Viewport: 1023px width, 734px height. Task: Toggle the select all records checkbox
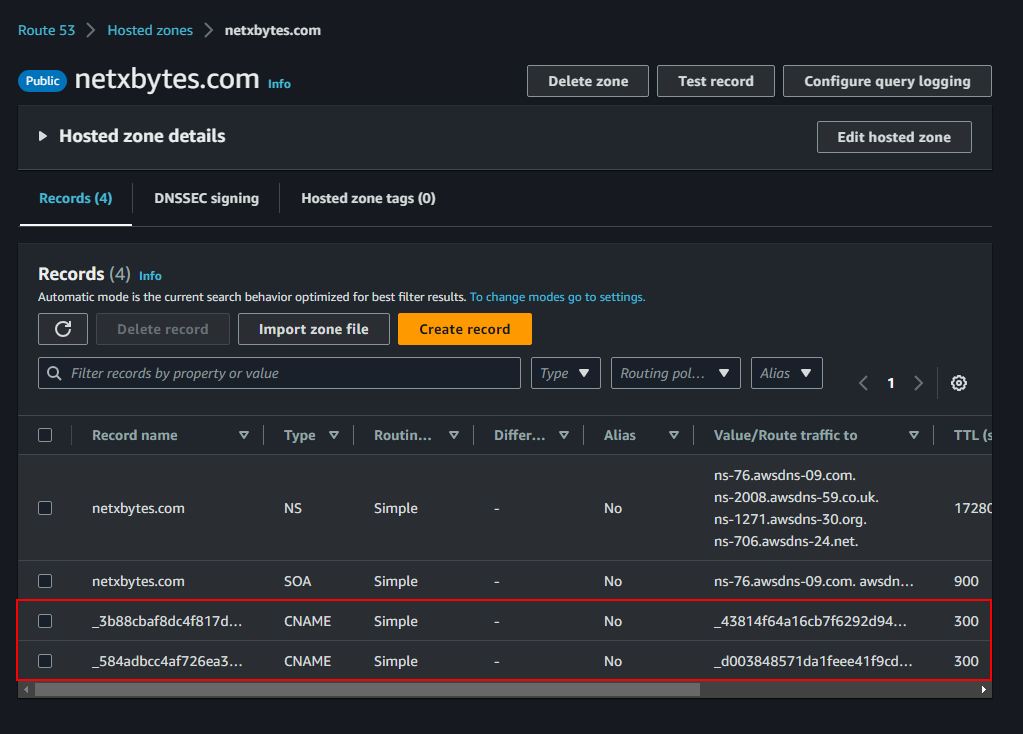point(45,435)
